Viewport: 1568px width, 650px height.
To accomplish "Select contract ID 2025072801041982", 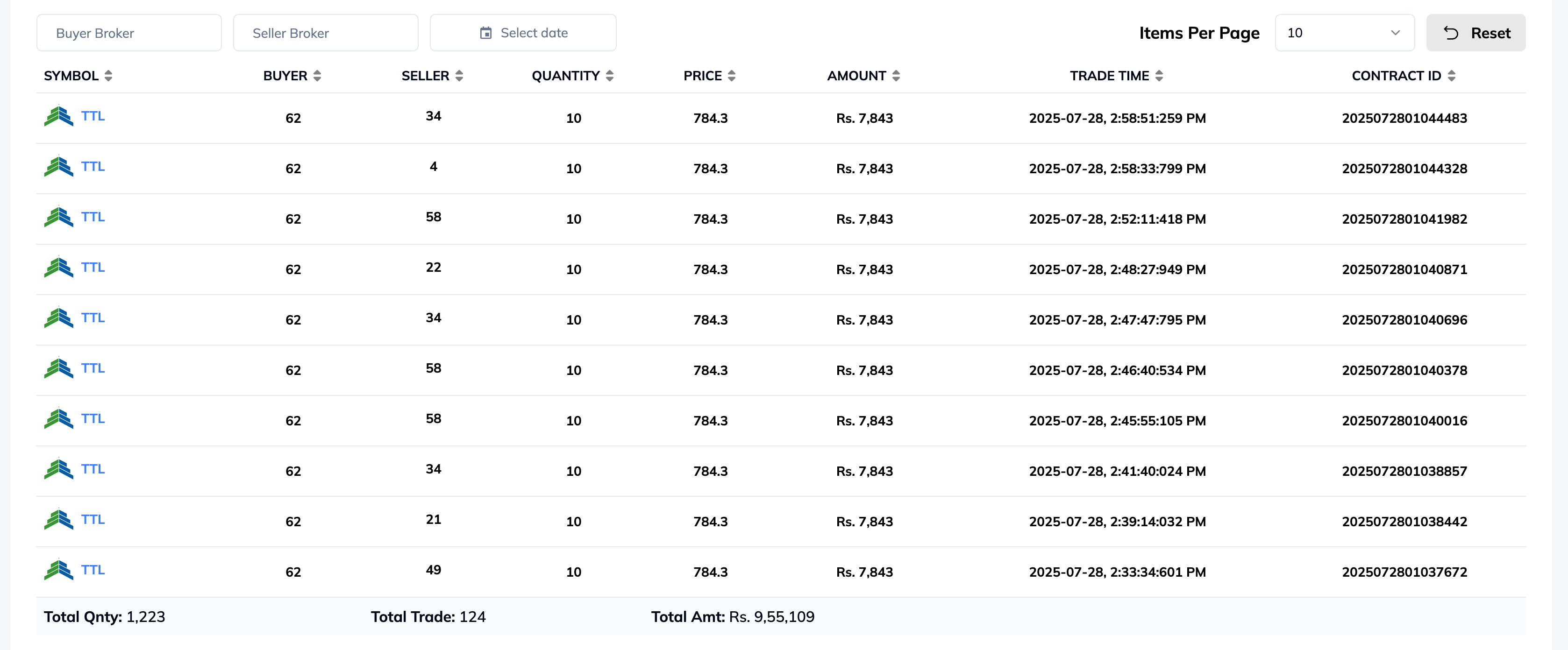I will tap(1404, 219).
